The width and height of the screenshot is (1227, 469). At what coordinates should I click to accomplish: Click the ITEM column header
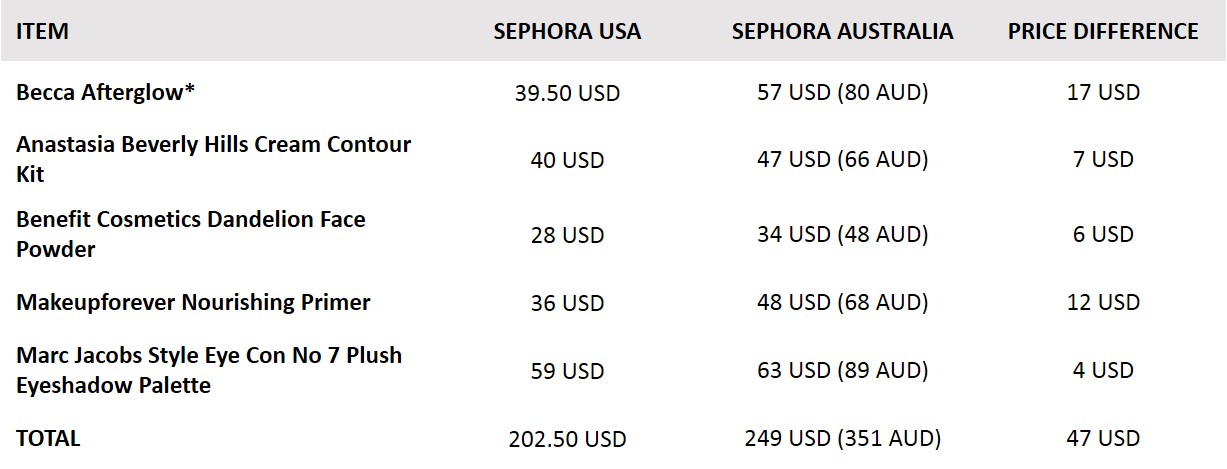coord(43,31)
